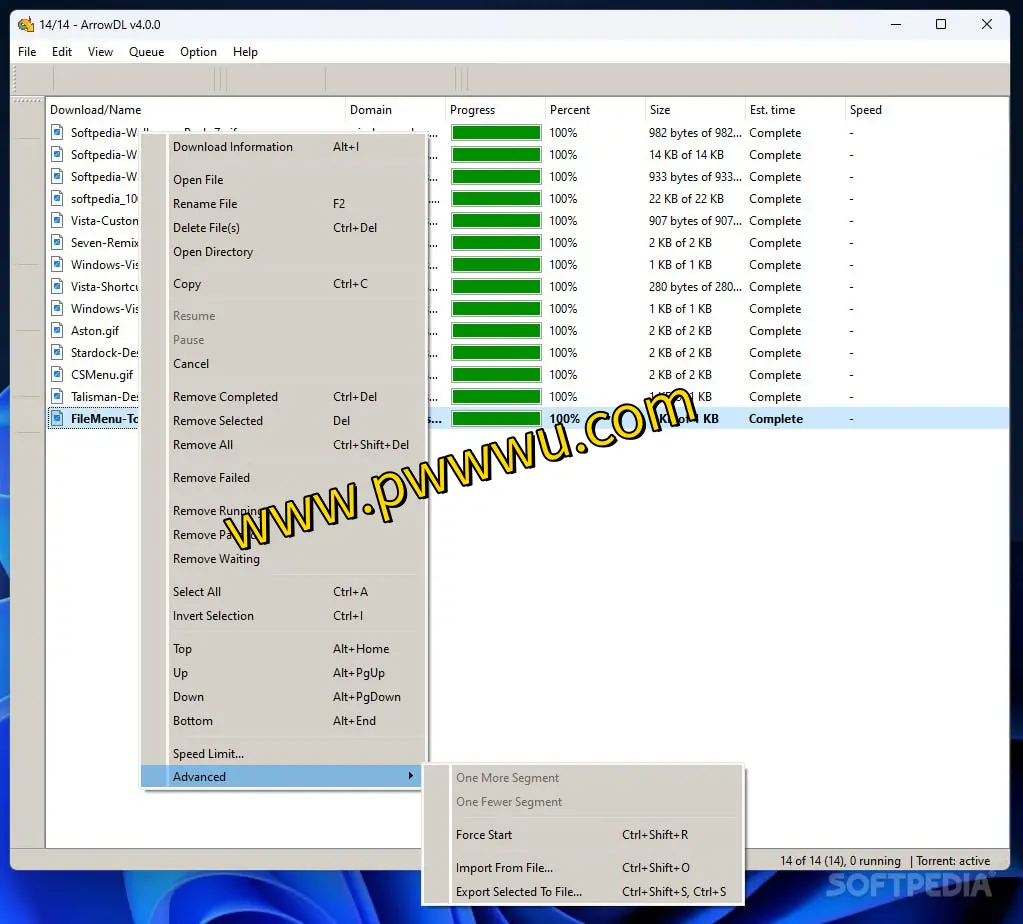
Task: Click the file icon of highlighted FileMenu-To row
Action: pyautogui.click(x=59, y=419)
